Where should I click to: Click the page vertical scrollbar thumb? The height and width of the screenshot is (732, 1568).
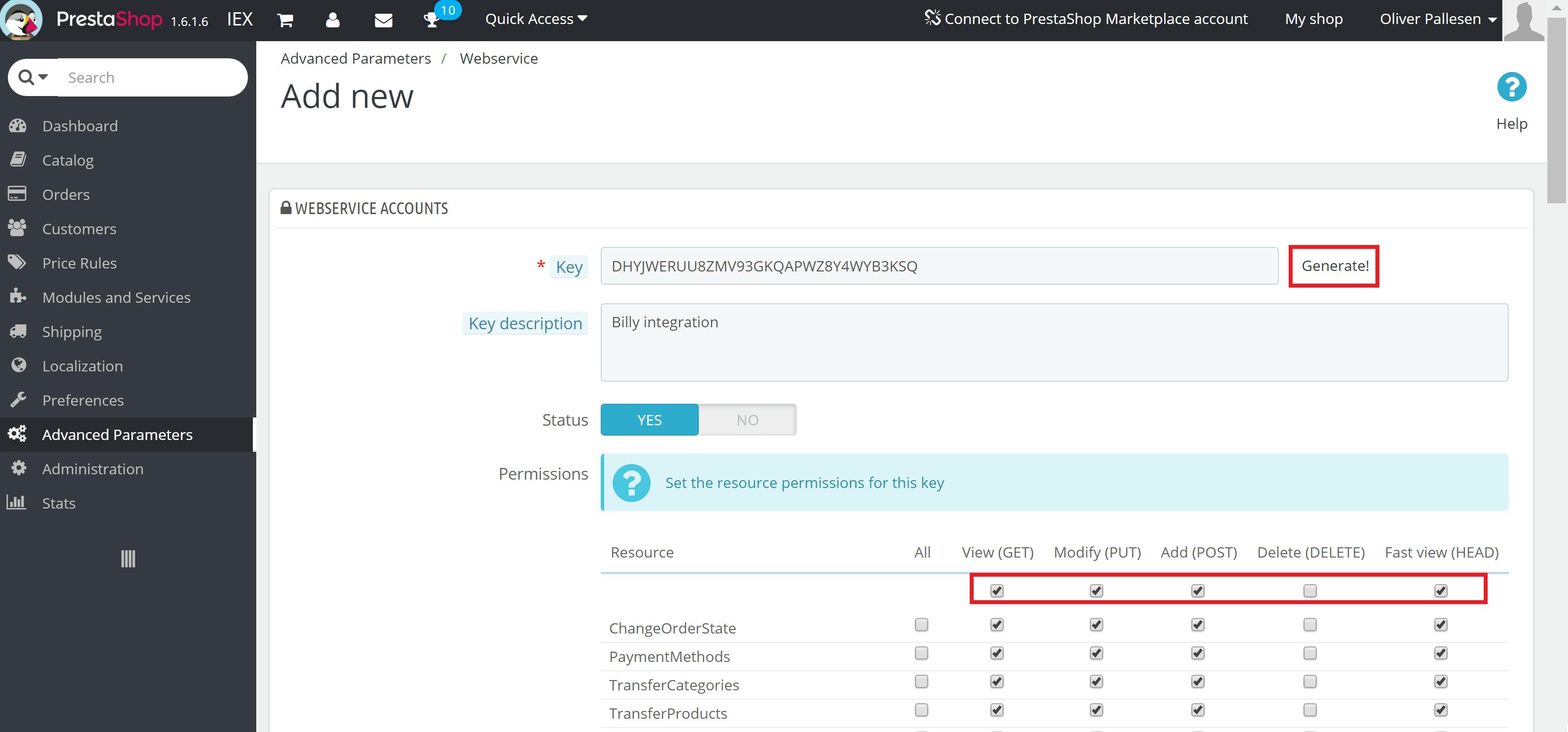click(x=1557, y=110)
